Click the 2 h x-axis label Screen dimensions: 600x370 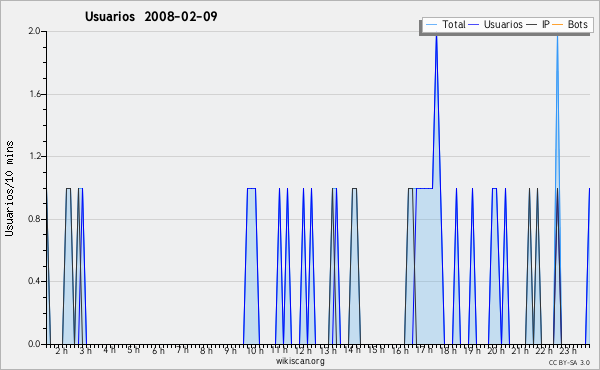point(61,351)
